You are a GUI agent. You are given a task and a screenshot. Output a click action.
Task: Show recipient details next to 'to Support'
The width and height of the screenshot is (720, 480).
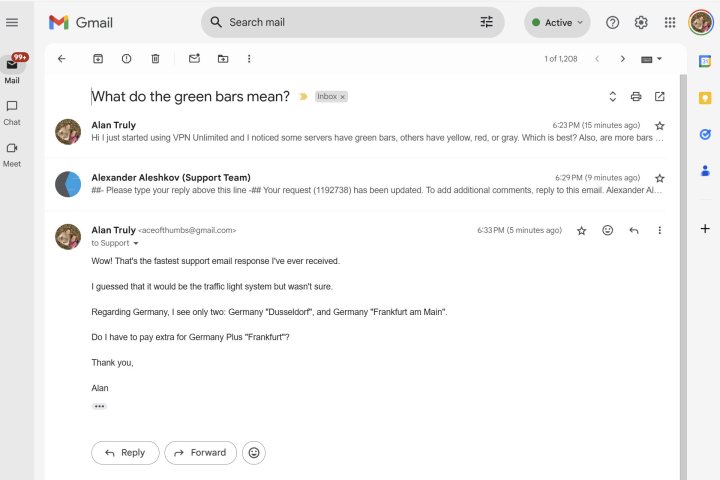[136, 244]
